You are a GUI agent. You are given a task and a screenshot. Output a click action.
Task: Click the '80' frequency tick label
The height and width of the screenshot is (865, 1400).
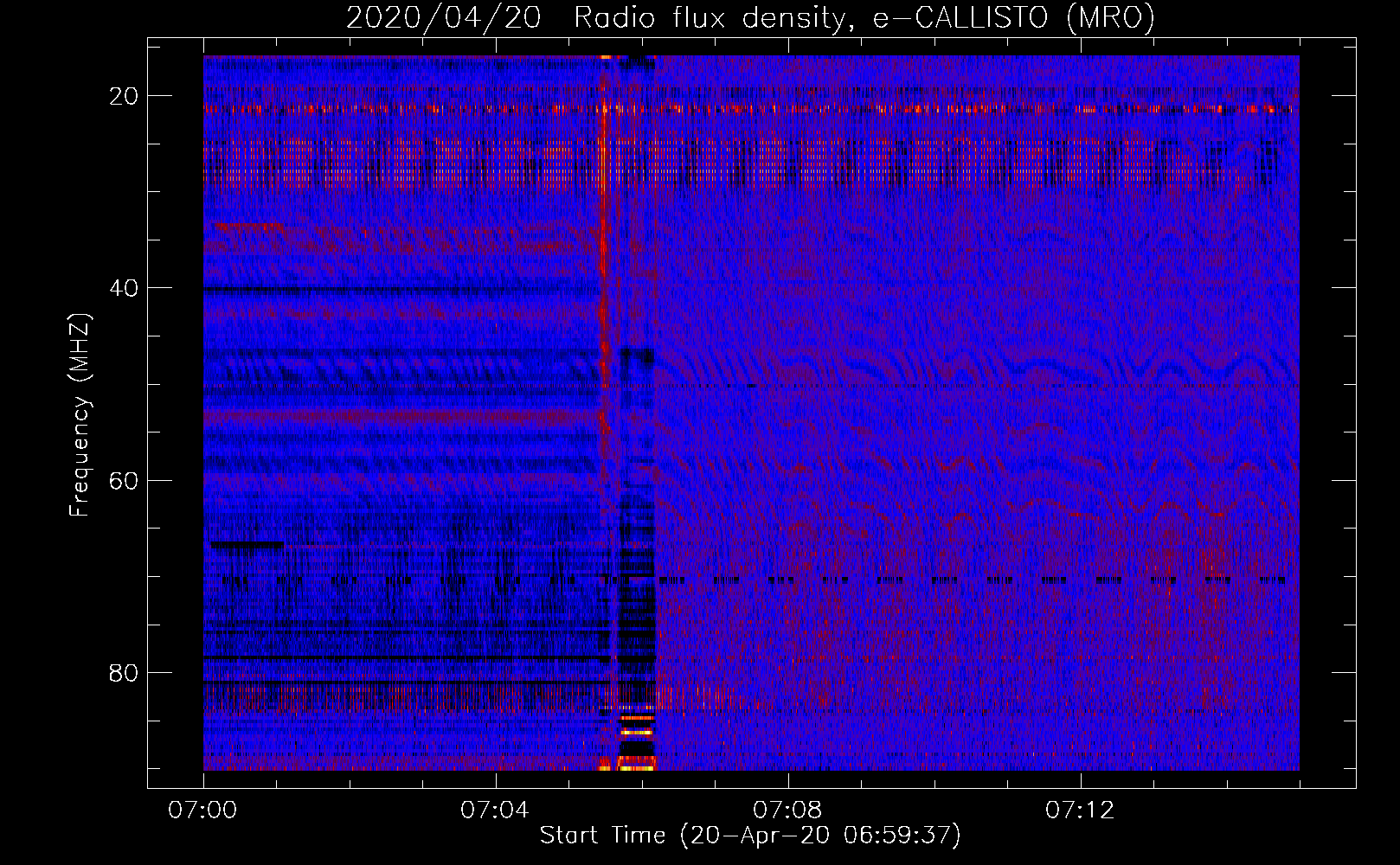(x=124, y=672)
